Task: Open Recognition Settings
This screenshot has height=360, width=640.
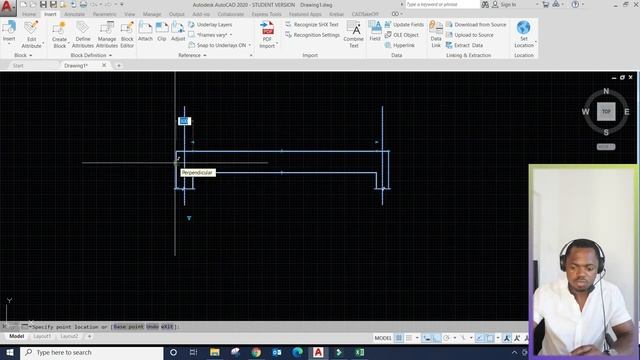Action: (x=312, y=35)
